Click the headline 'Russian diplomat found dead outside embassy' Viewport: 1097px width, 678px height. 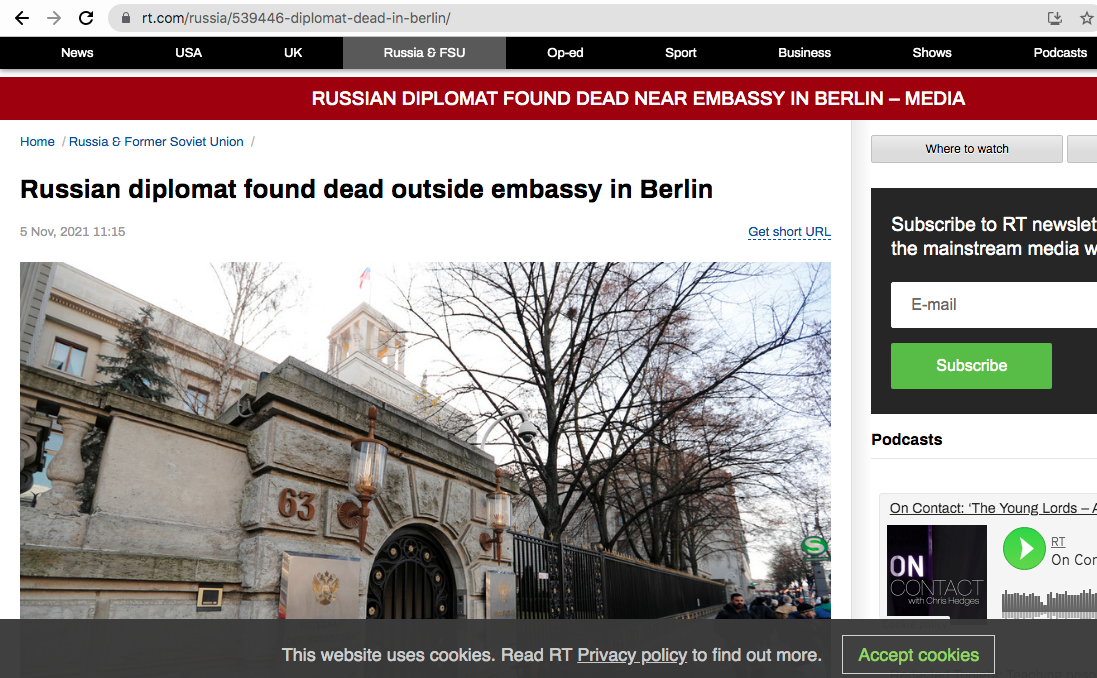click(x=367, y=189)
